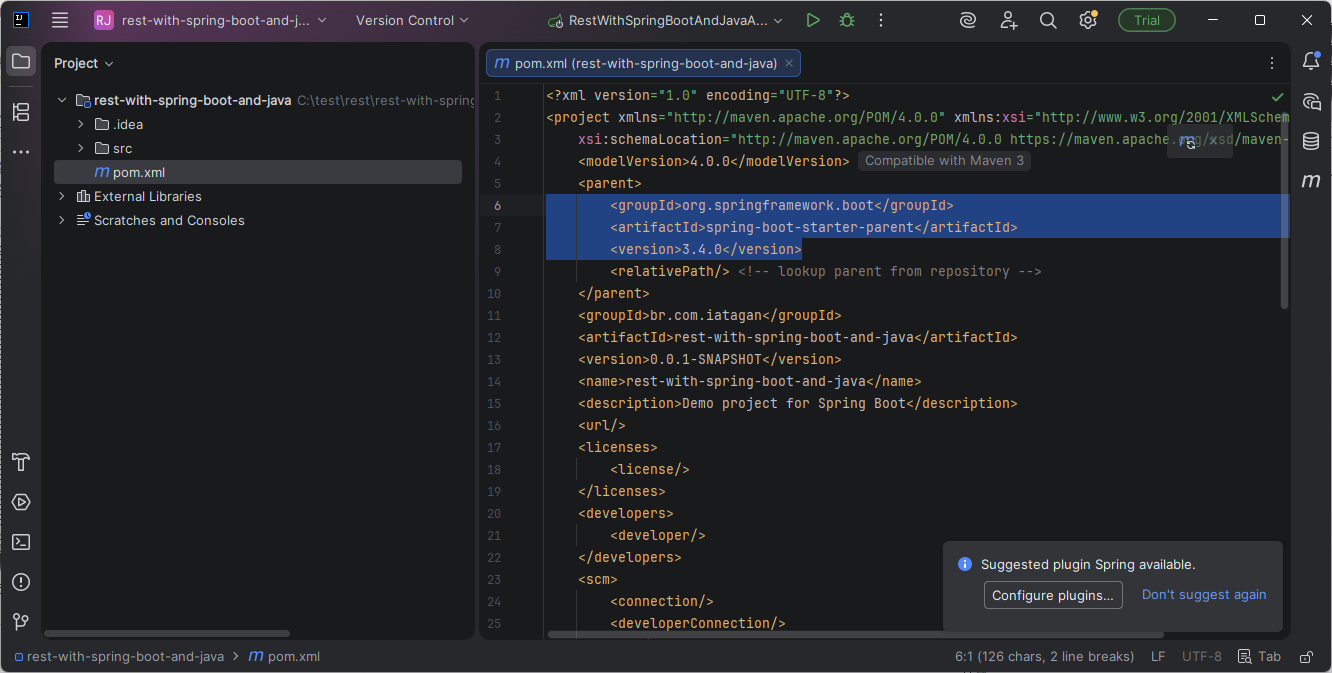Click the Debug bug icon
1332x673 pixels.
click(x=847, y=20)
